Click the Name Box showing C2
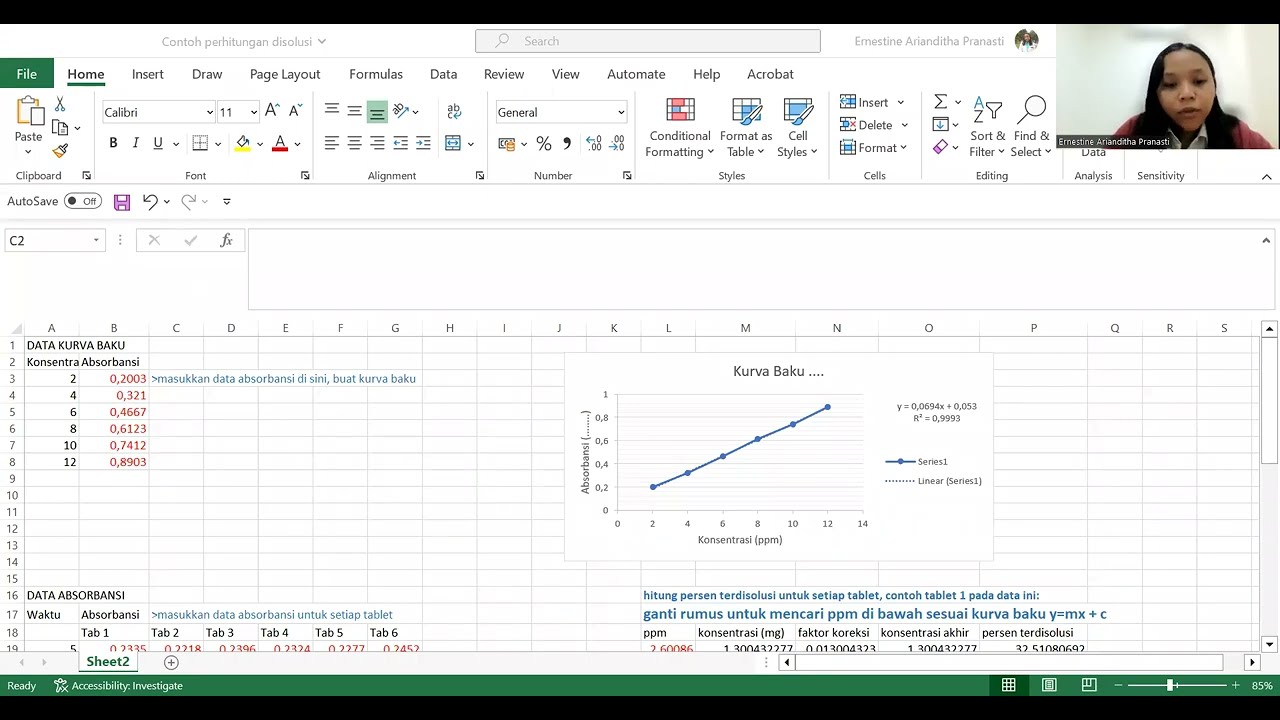Image resolution: width=1280 pixels, height=720 pixels. pyautogui.click(x=54, y=240)
